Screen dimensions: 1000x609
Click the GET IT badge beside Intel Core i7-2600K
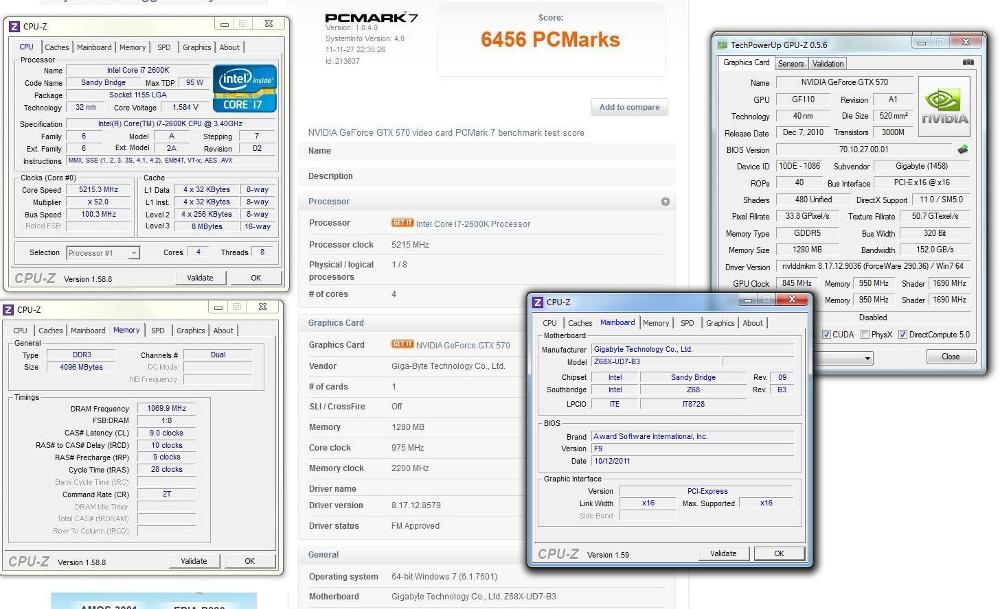point(402,223)
